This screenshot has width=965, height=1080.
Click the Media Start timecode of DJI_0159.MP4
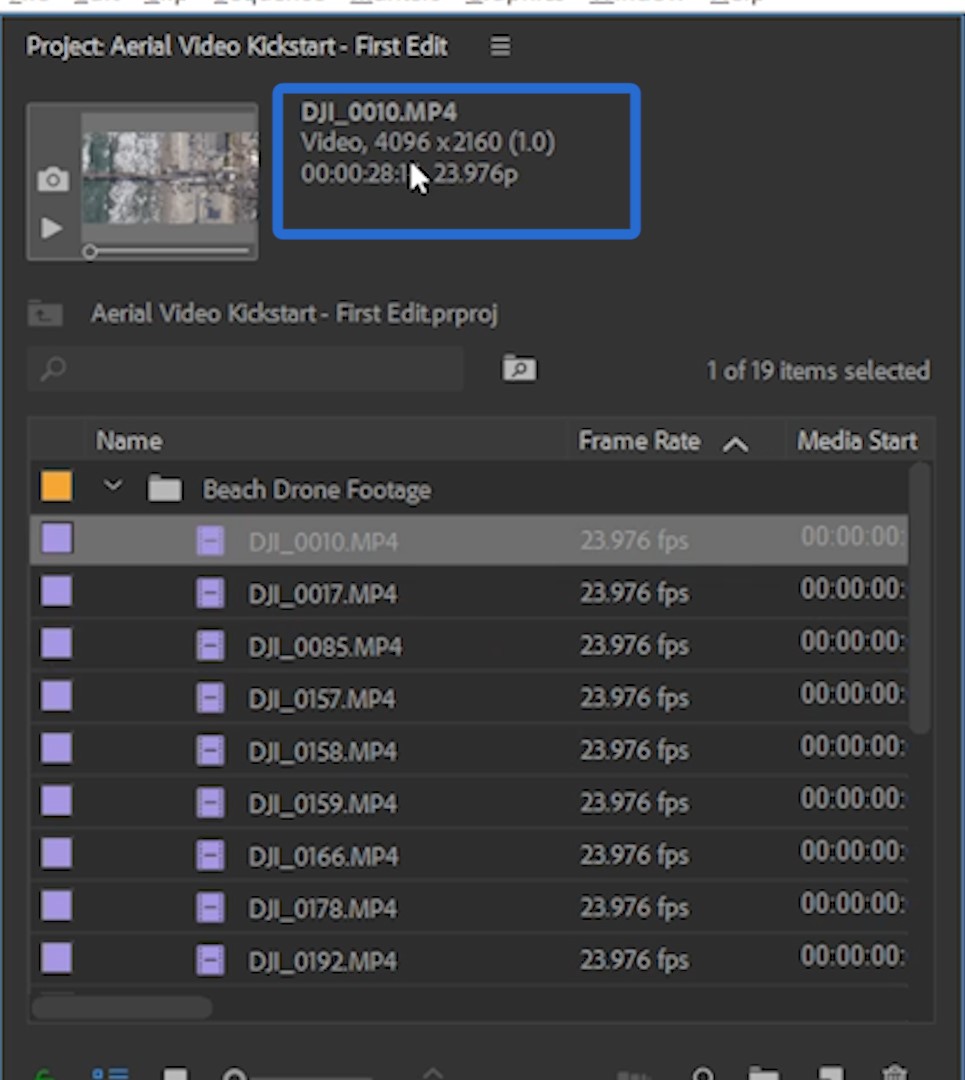point(852,798)
